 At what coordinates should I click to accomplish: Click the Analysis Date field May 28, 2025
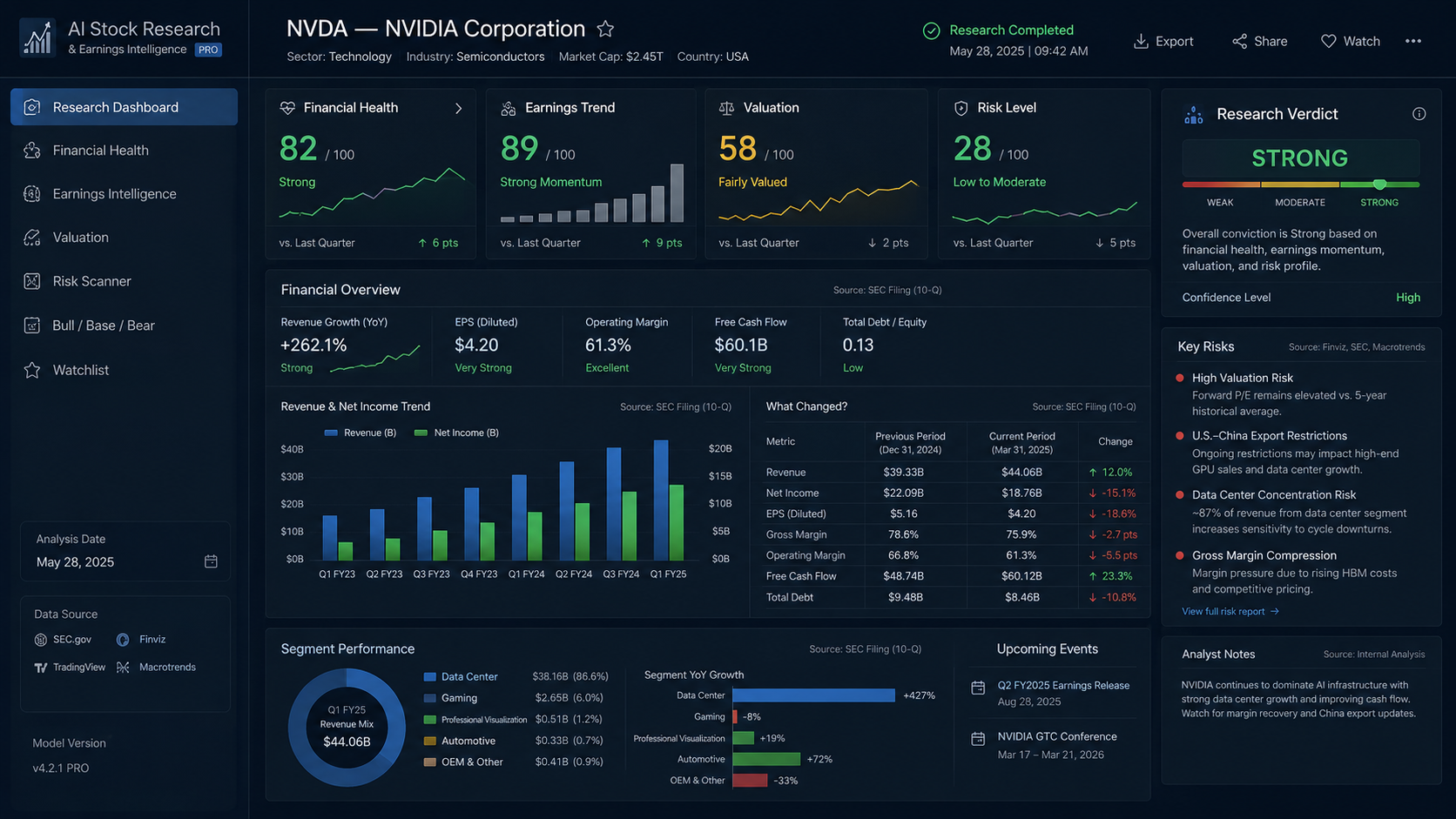click(x=125, y=561)
